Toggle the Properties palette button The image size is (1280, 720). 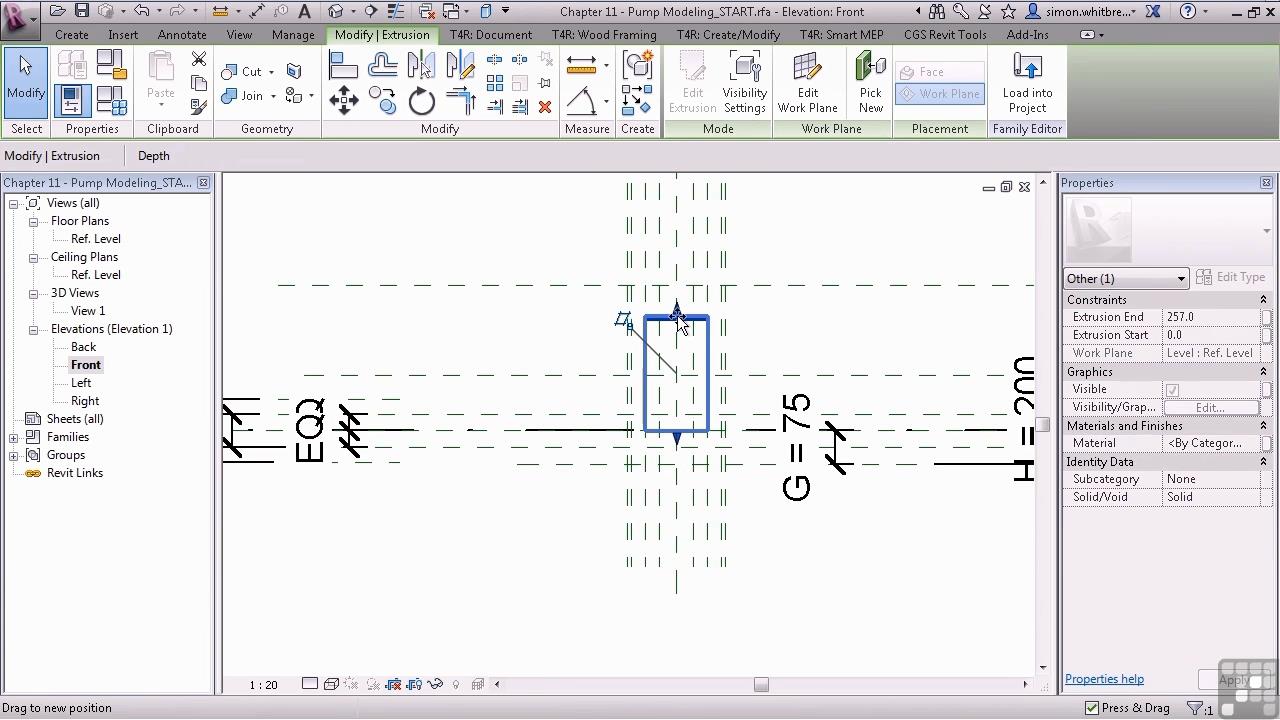click(72, 100)
